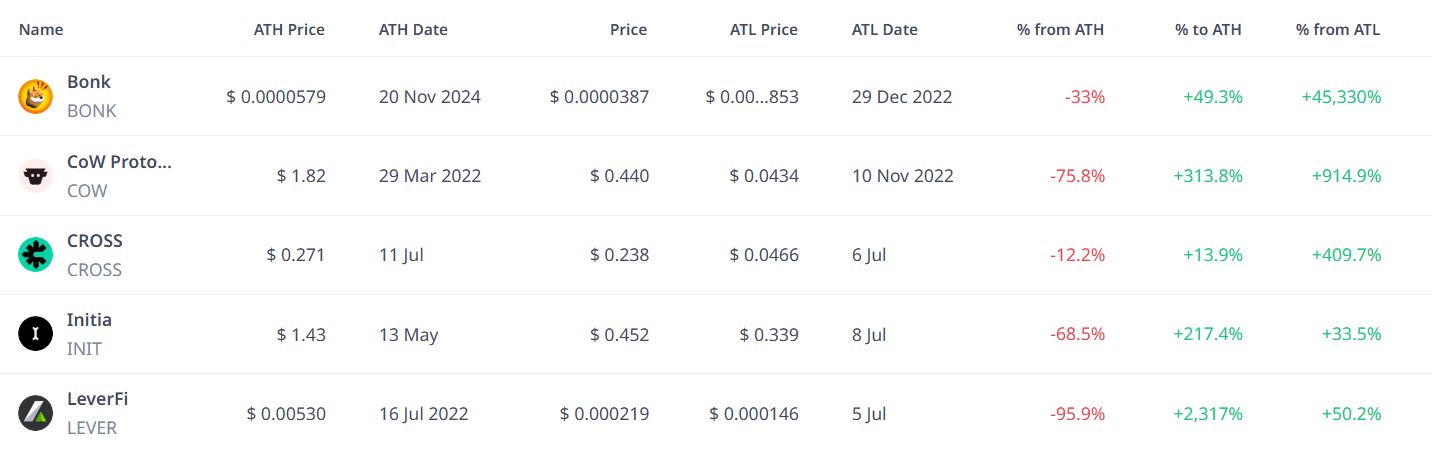This screenshot has height=451, width=1432.
Task: Sort by the Name column header
Action: pyautogui.click(x=41, y=30)
